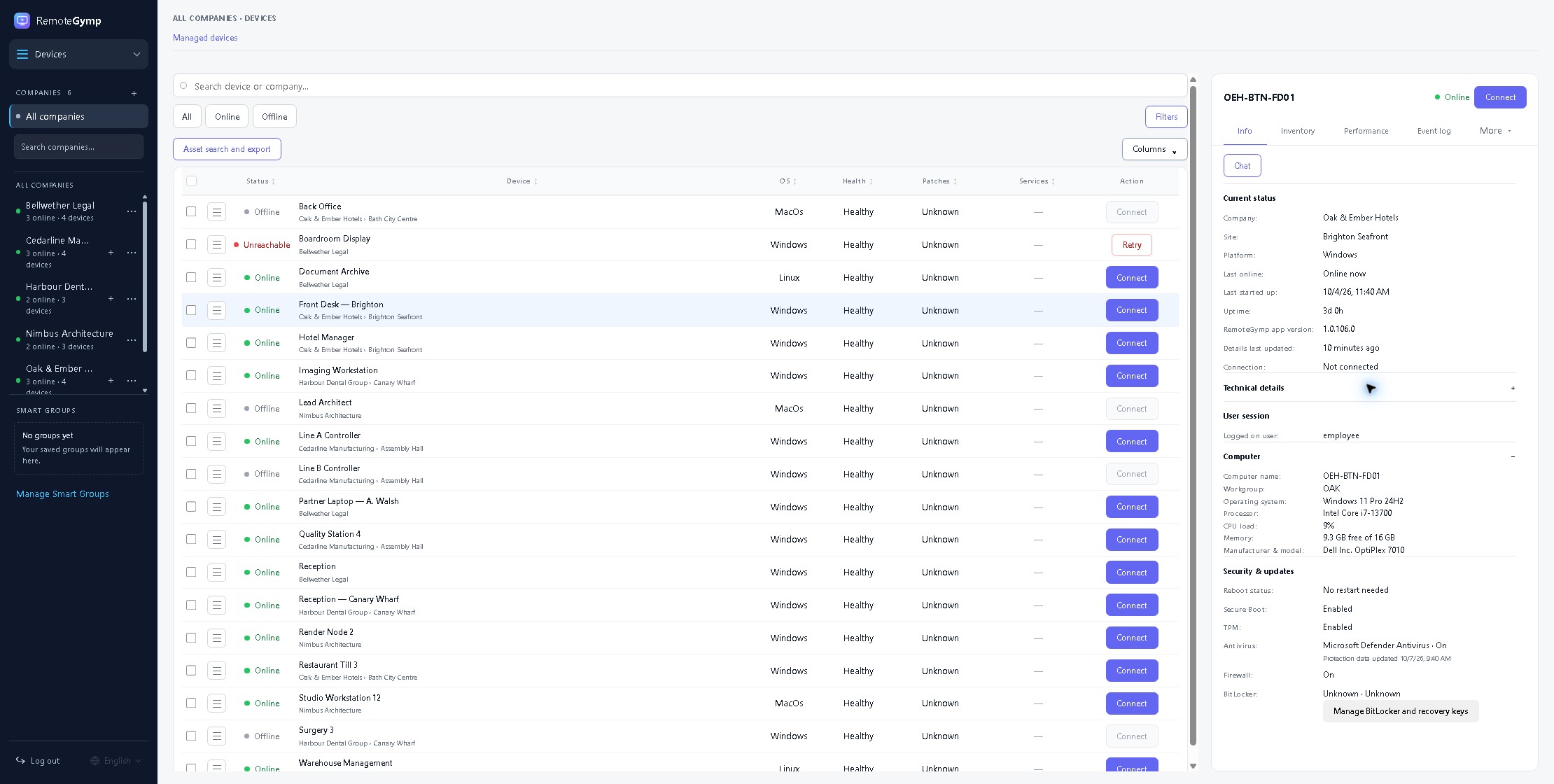Toggle the select-all devices checkbox

(x=192, y=181)
